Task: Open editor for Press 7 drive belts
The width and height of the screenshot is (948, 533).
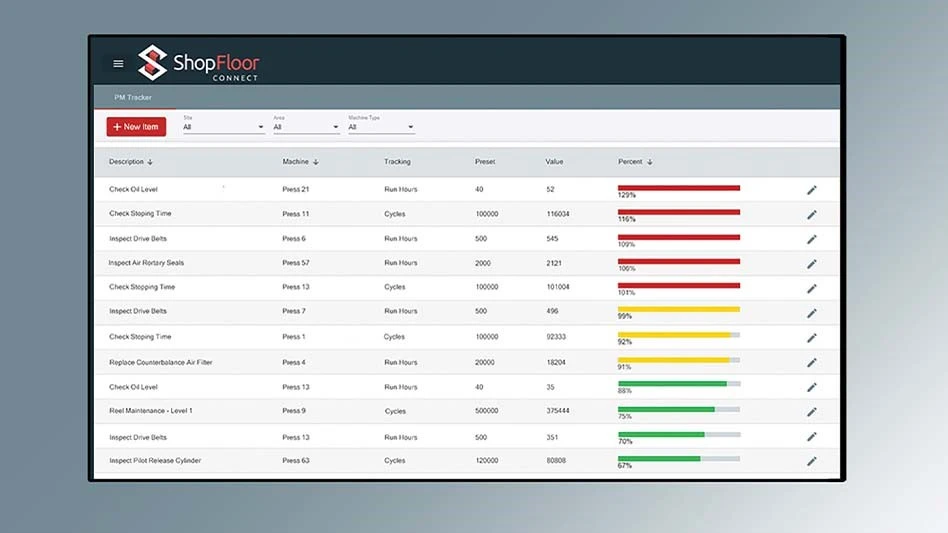Action: tap(812, 313)
